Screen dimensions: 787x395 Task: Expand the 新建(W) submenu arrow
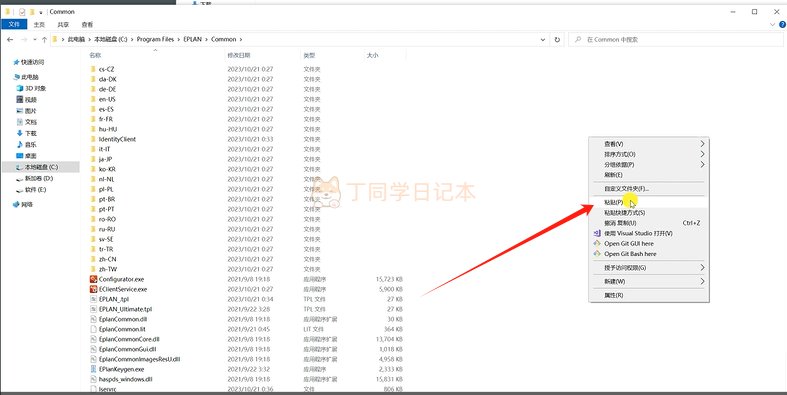pos(702,282)
